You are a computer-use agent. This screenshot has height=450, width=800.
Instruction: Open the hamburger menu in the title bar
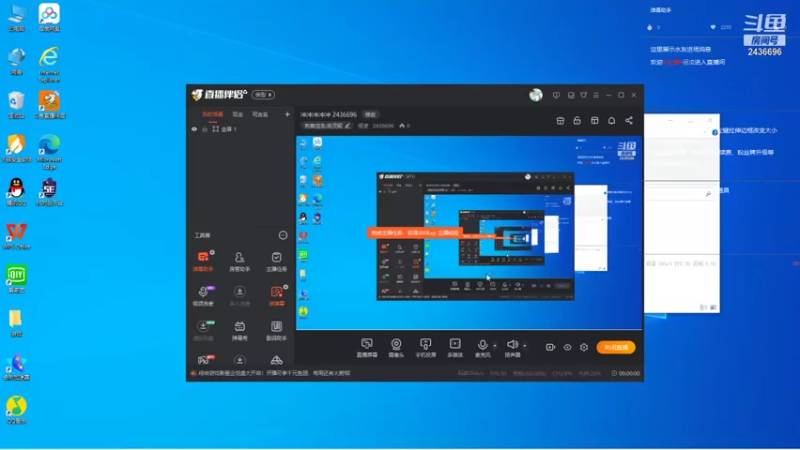coord(596,95)
